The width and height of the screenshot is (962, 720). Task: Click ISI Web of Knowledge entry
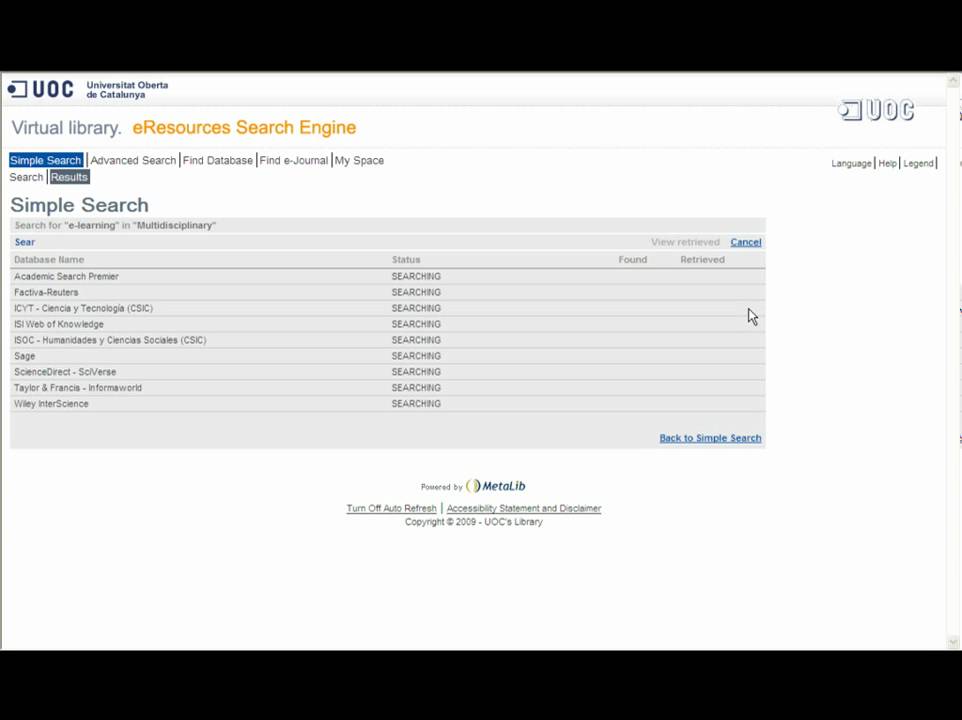(x=59, y=324)
